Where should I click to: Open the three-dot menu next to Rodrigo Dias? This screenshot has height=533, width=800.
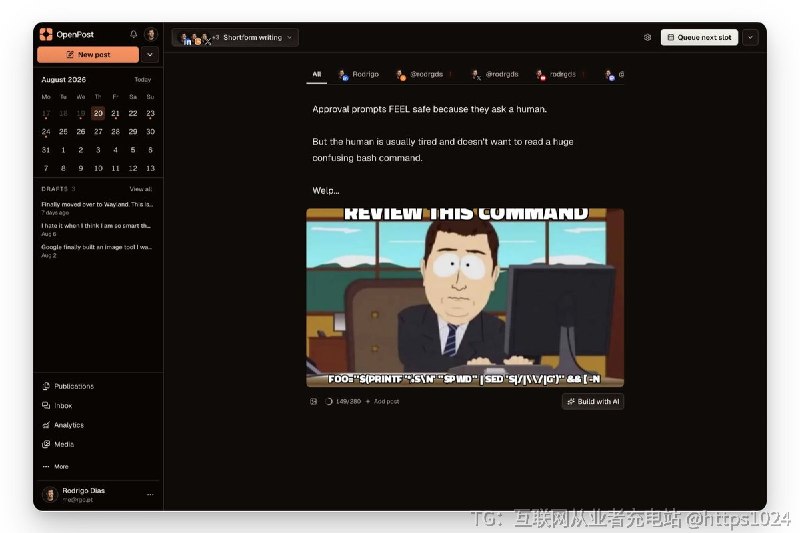pyautogui.click(x=150, y=494)
